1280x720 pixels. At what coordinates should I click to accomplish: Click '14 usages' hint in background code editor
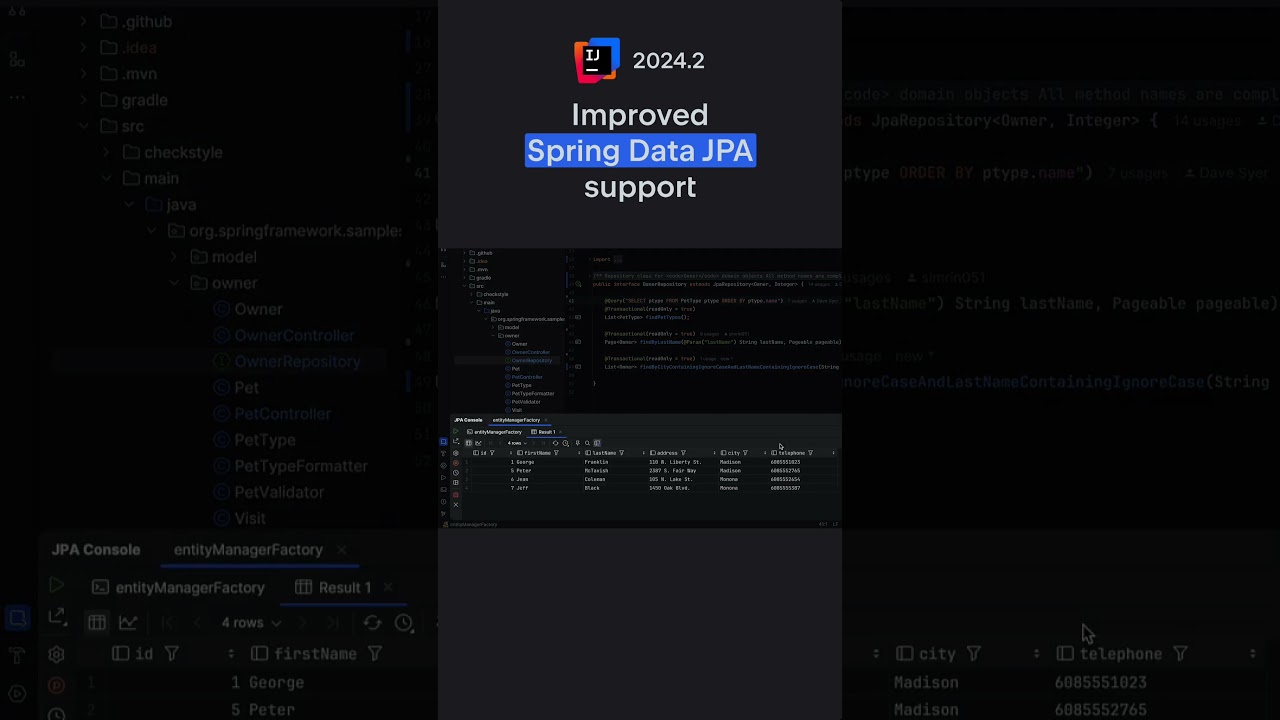[1206, 121]
